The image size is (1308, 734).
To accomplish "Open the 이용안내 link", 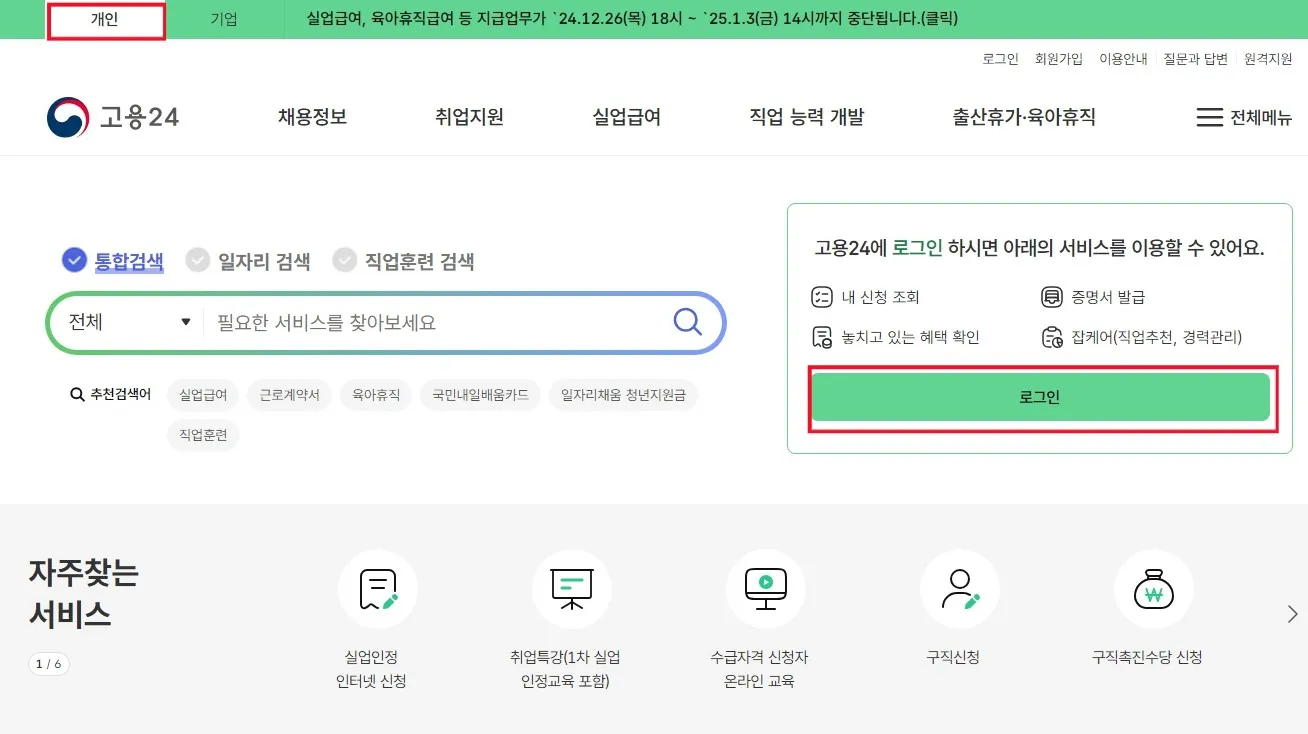I will coord(1123,59).
